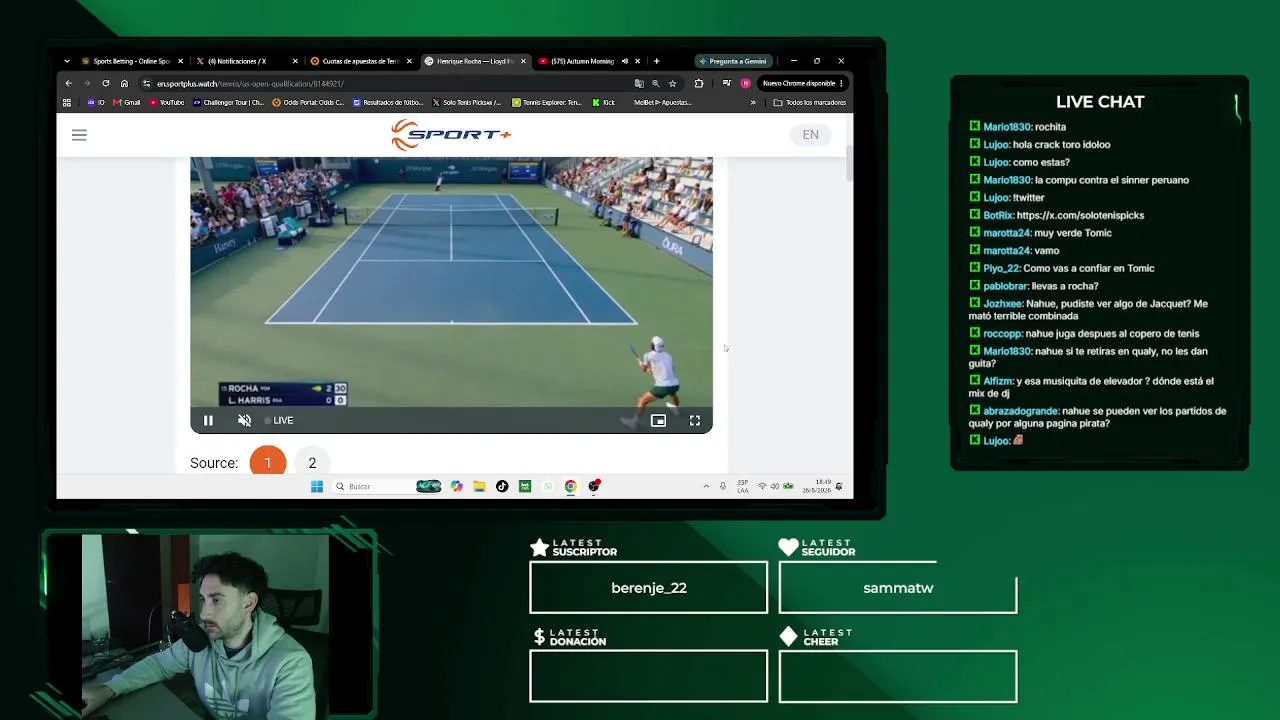Viewport: 1280px width, 720px height.
Task: Bookmark this page with the star icon
Action: [x=672, y=84]
